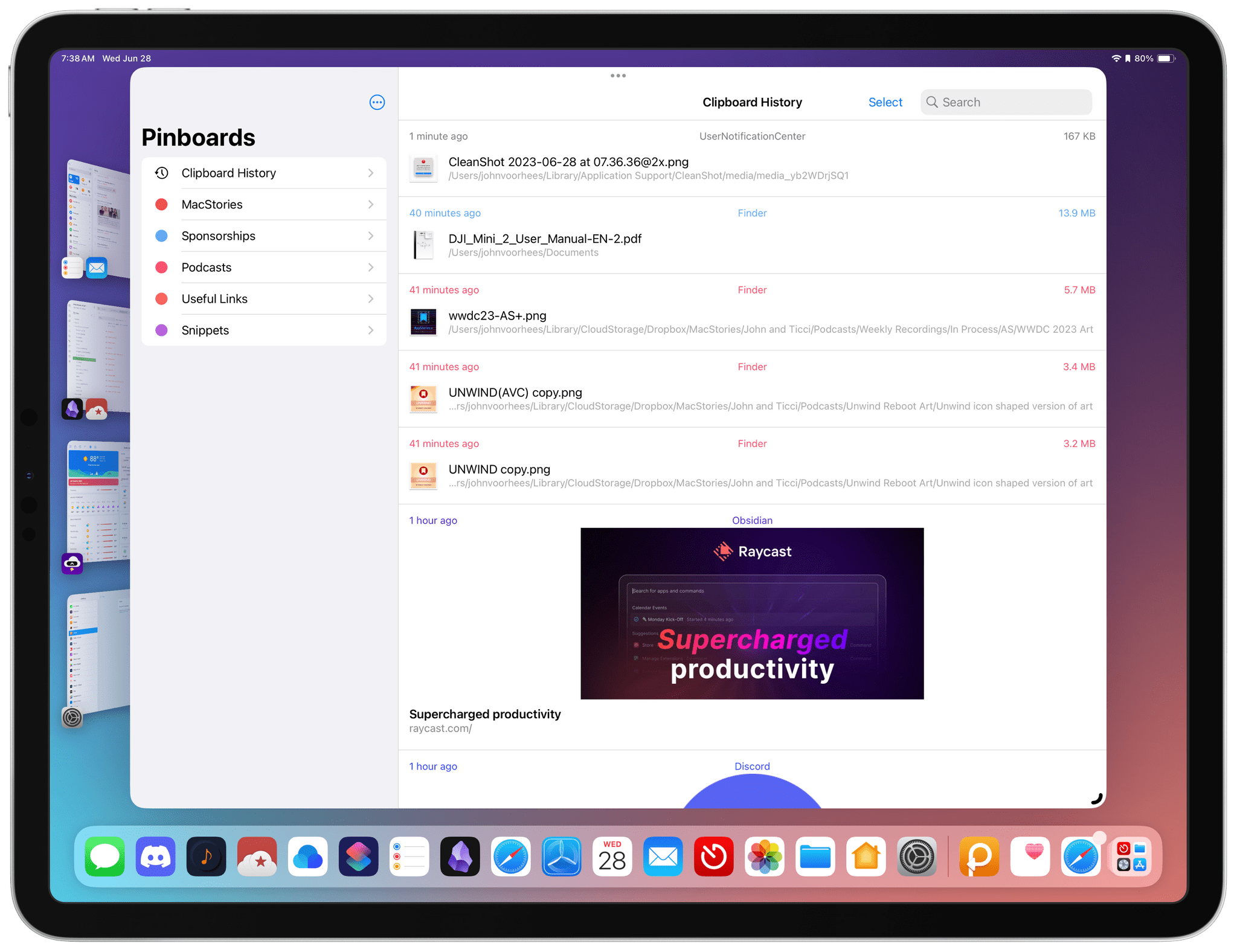Tap the Clipboard History clock icon in sidebar

161,173
